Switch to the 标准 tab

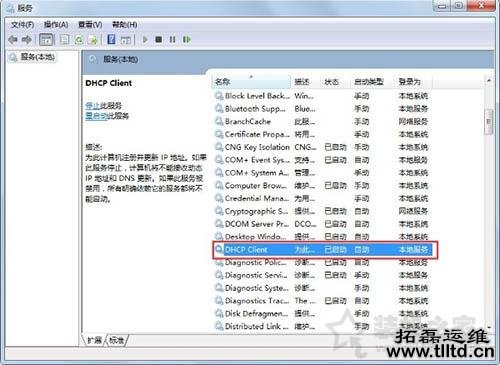[x=116, y=340]
